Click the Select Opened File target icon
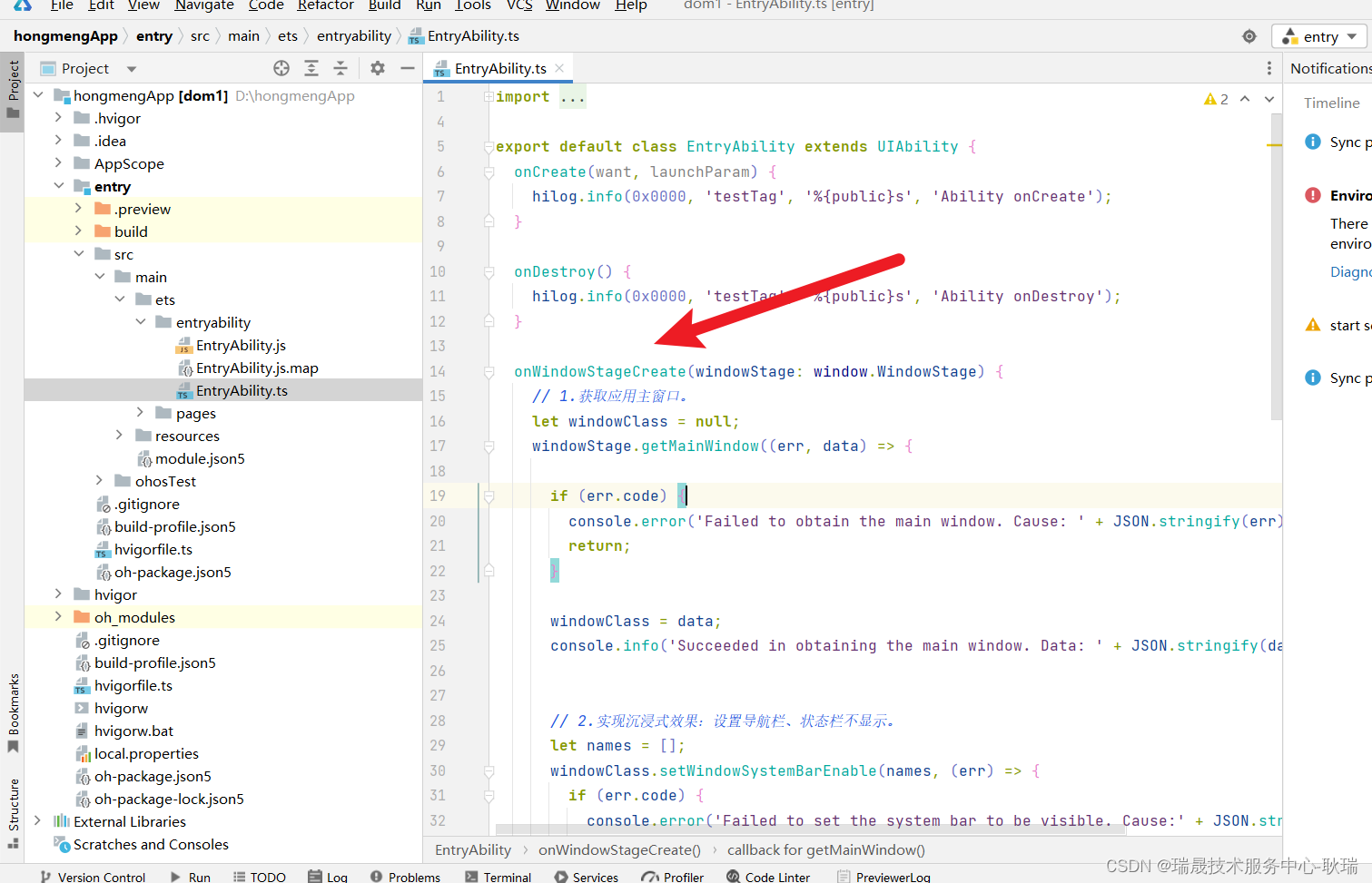 pos(281,68)
